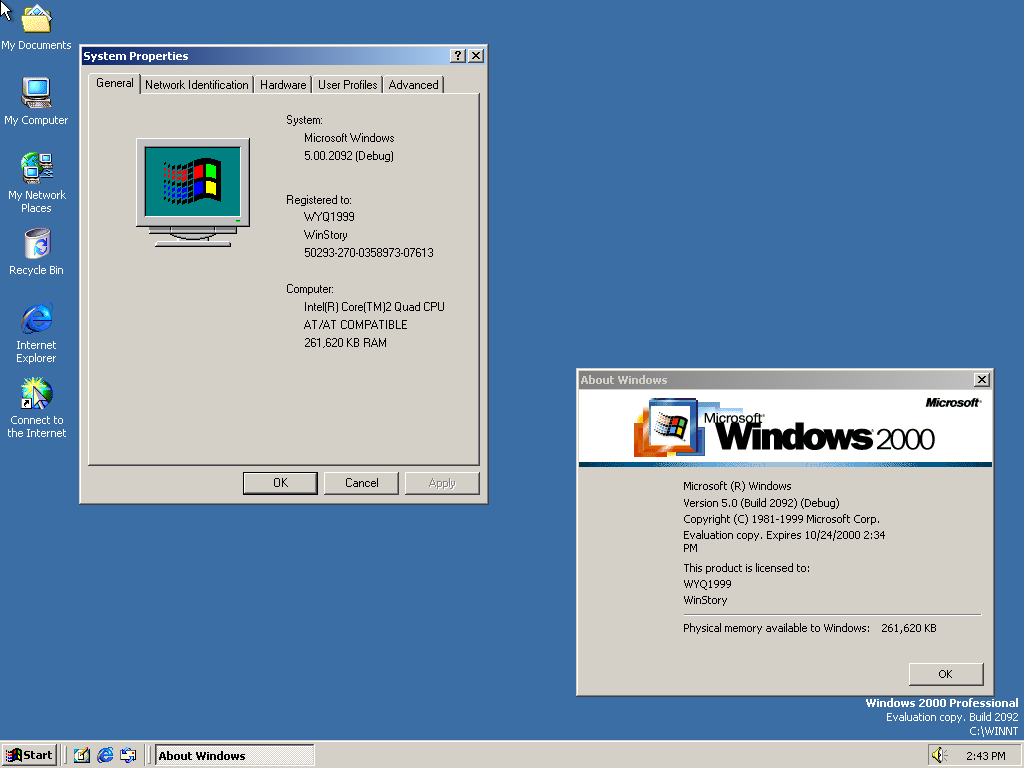Click the monitor image in System Properties

click(193, 193)
